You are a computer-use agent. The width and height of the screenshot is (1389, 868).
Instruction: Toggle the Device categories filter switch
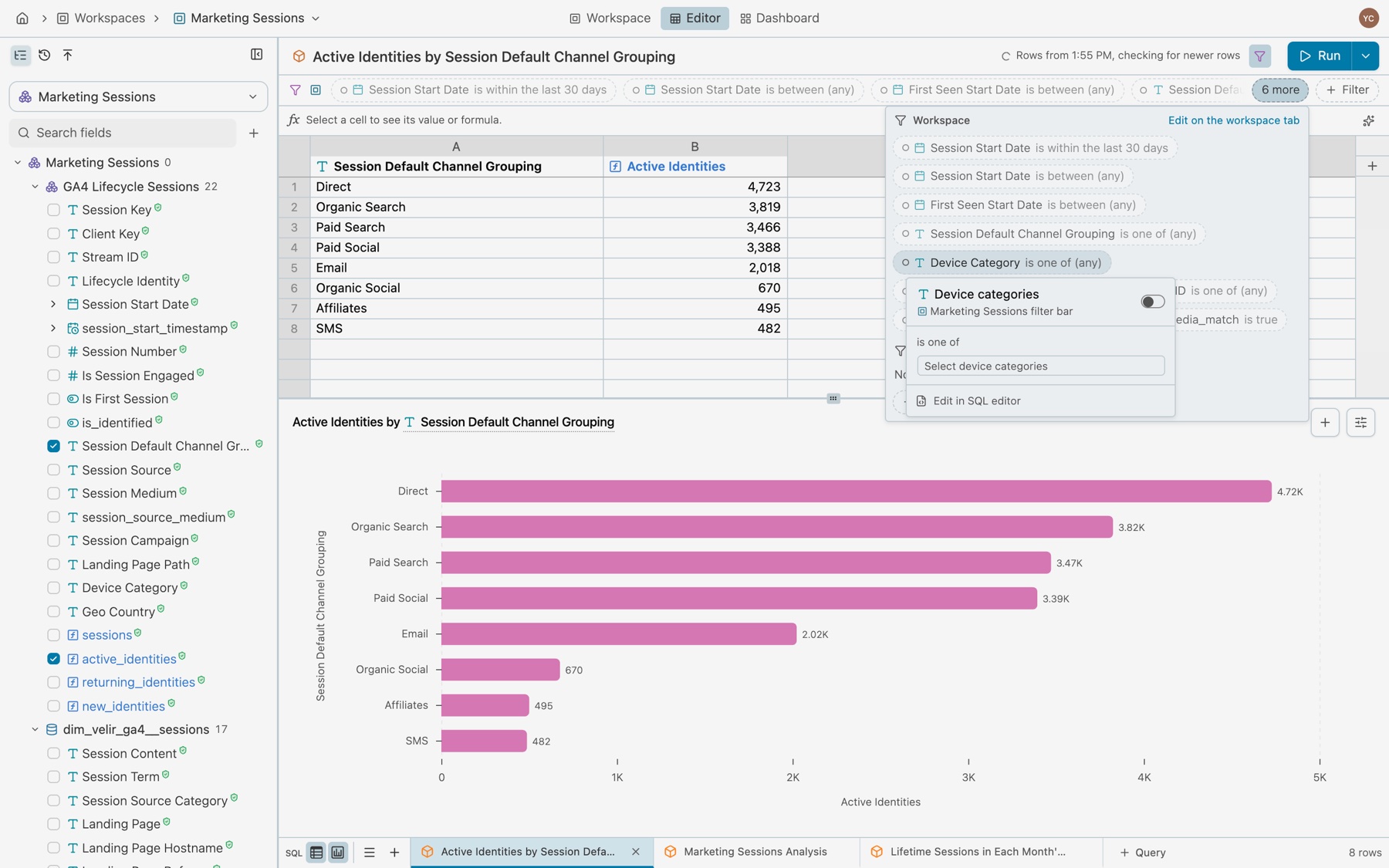pos(1152,302)
